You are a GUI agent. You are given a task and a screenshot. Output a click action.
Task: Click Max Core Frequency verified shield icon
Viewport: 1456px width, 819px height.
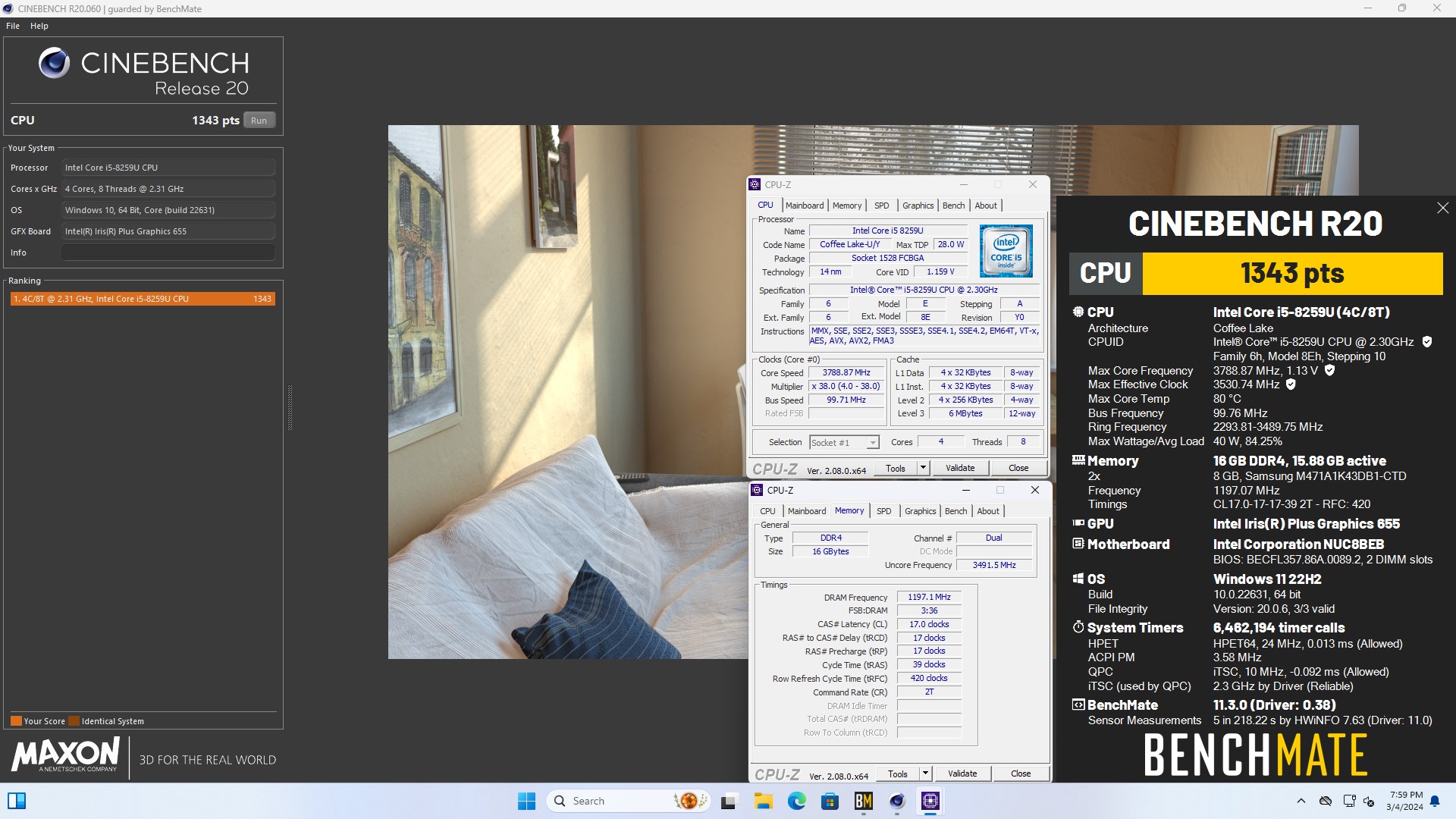pyautogui.click(x=1329, y=371)
